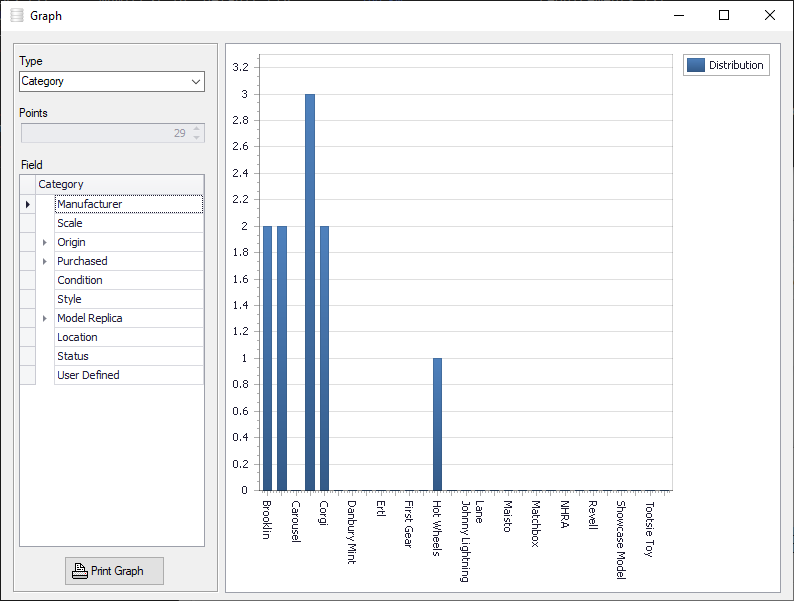Click the NHRA axis label

(x=565, y=514)
